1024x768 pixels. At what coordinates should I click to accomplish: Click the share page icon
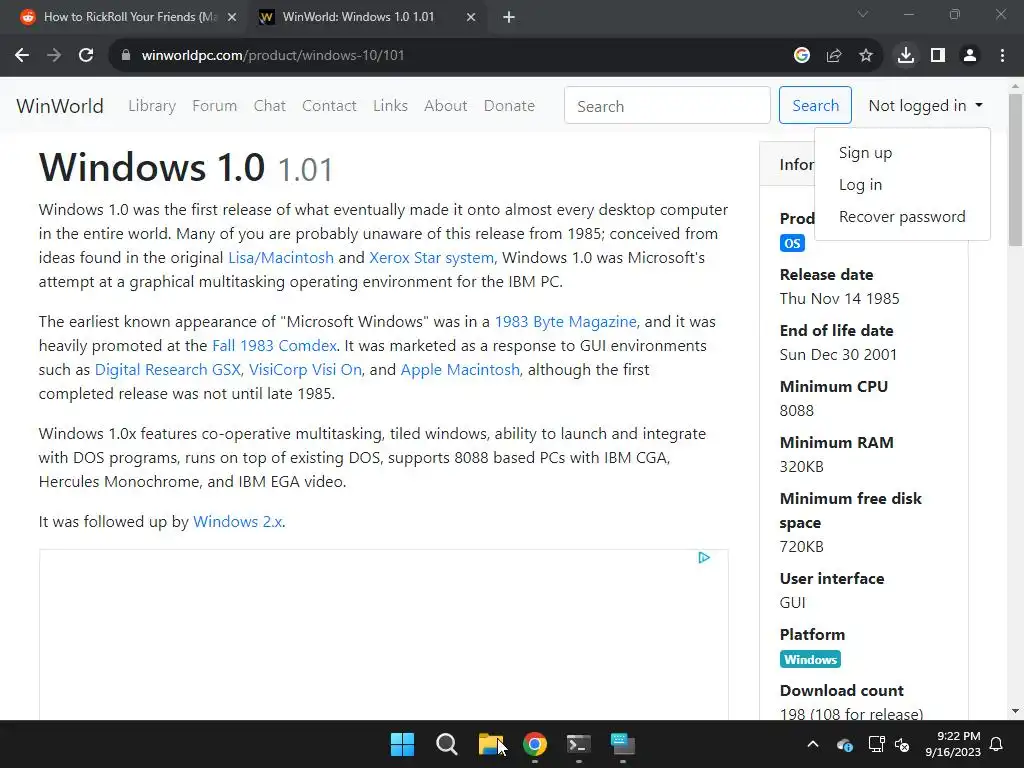(834, 56)
